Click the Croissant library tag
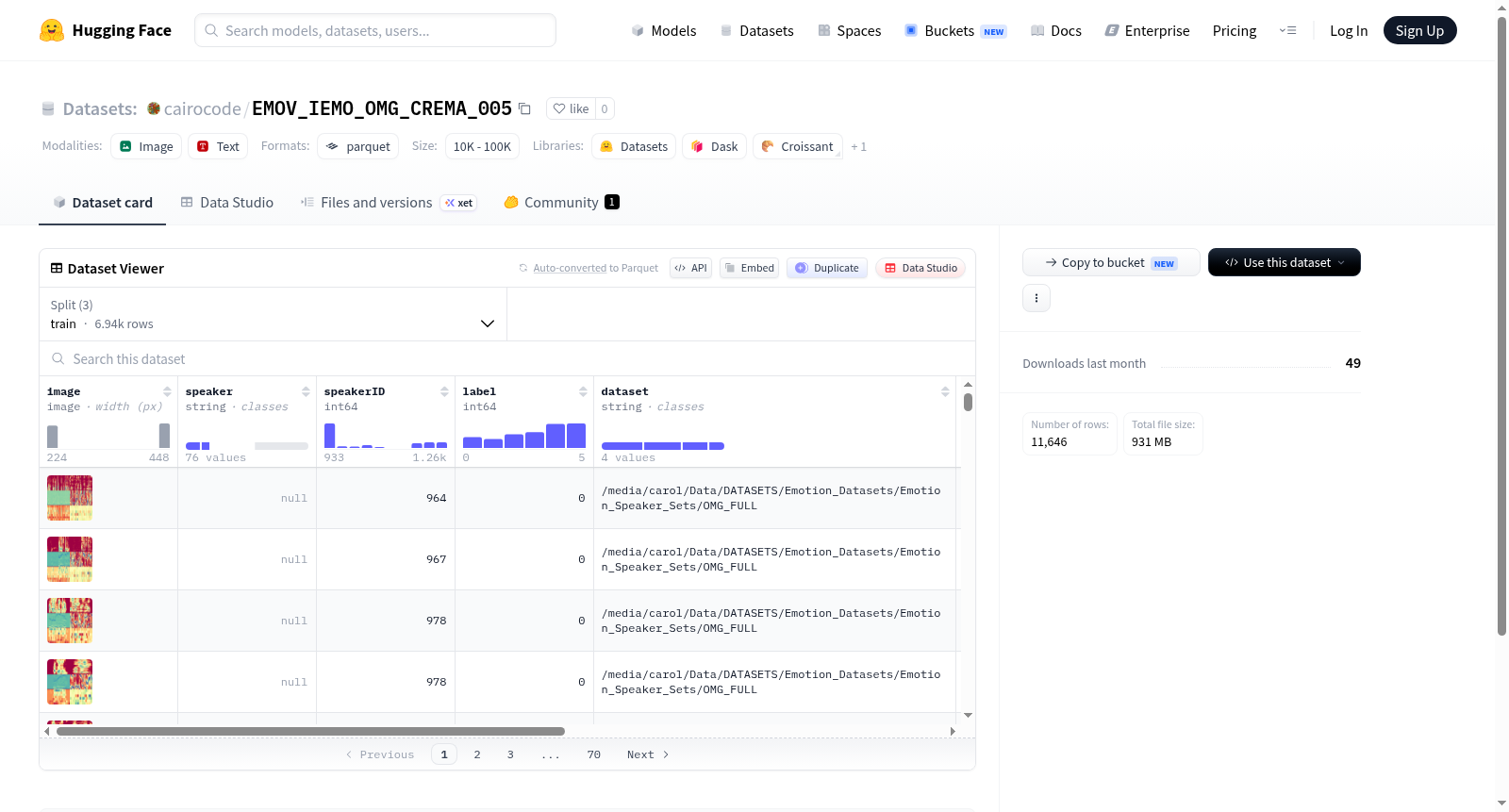Viewport: 1509px width, 812px height. tap(798, 146)
